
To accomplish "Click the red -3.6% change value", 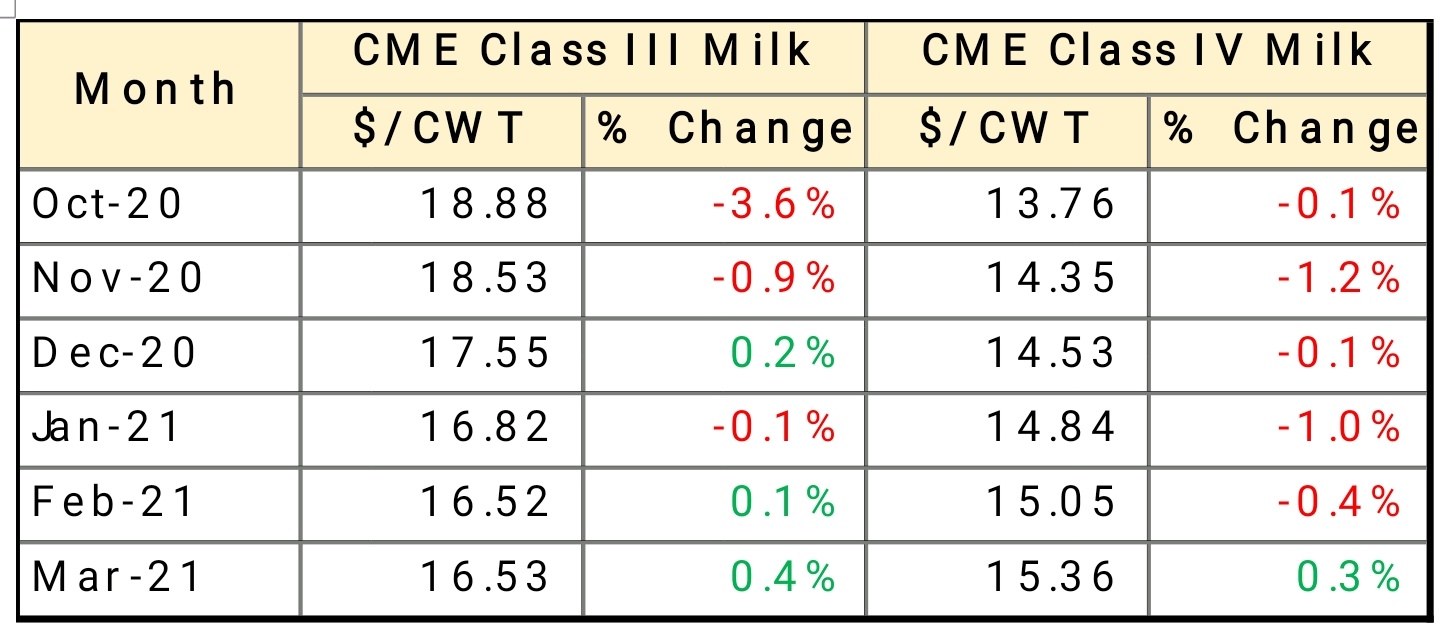I will [x=774, y=204].
